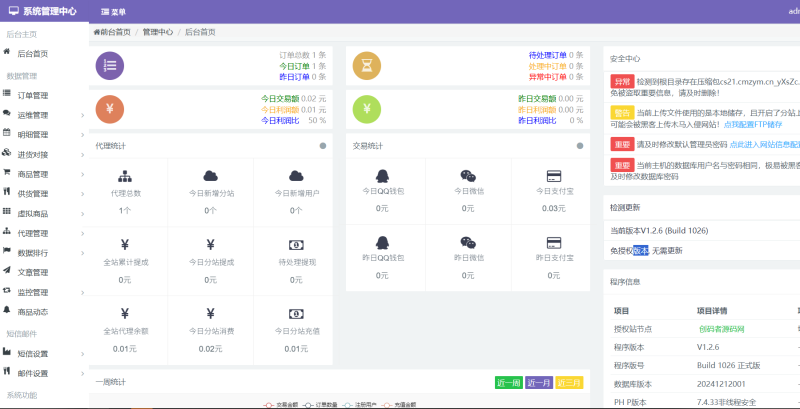Click the 昨日QQ钱包 penguin icon
Screen dimensions: 800x409
pos(383,242)
